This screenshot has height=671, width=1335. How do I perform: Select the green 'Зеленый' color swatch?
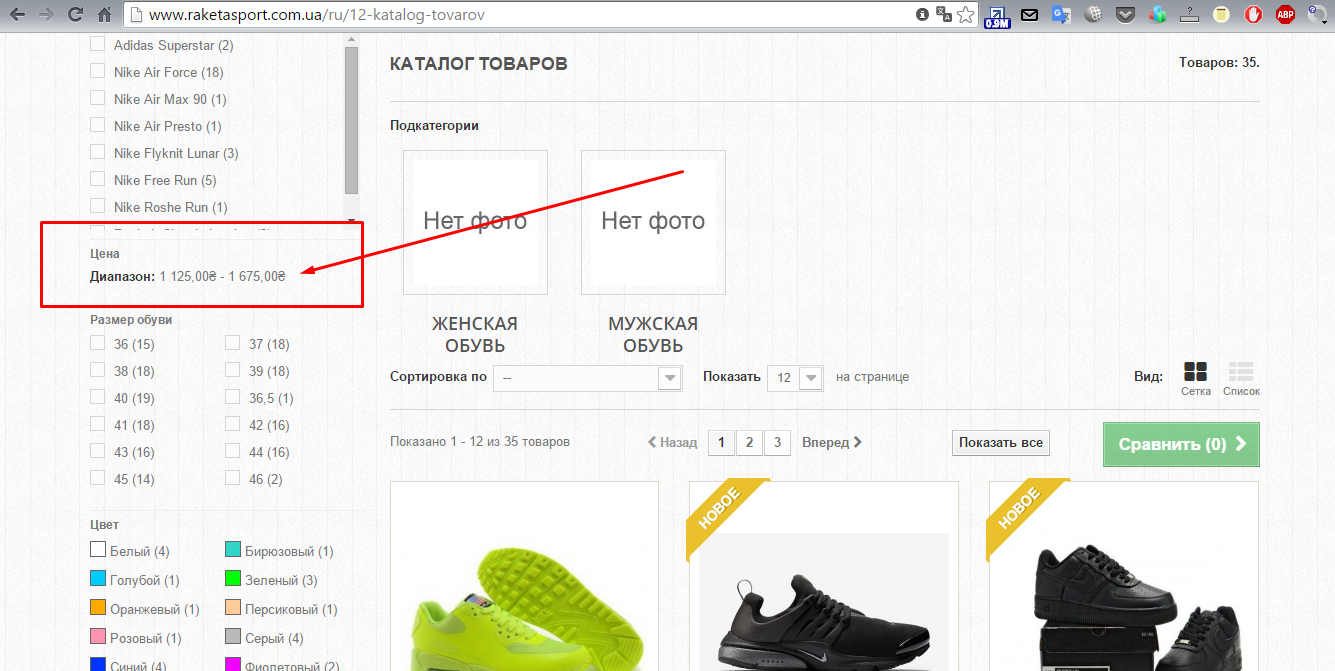pos(233,579)
